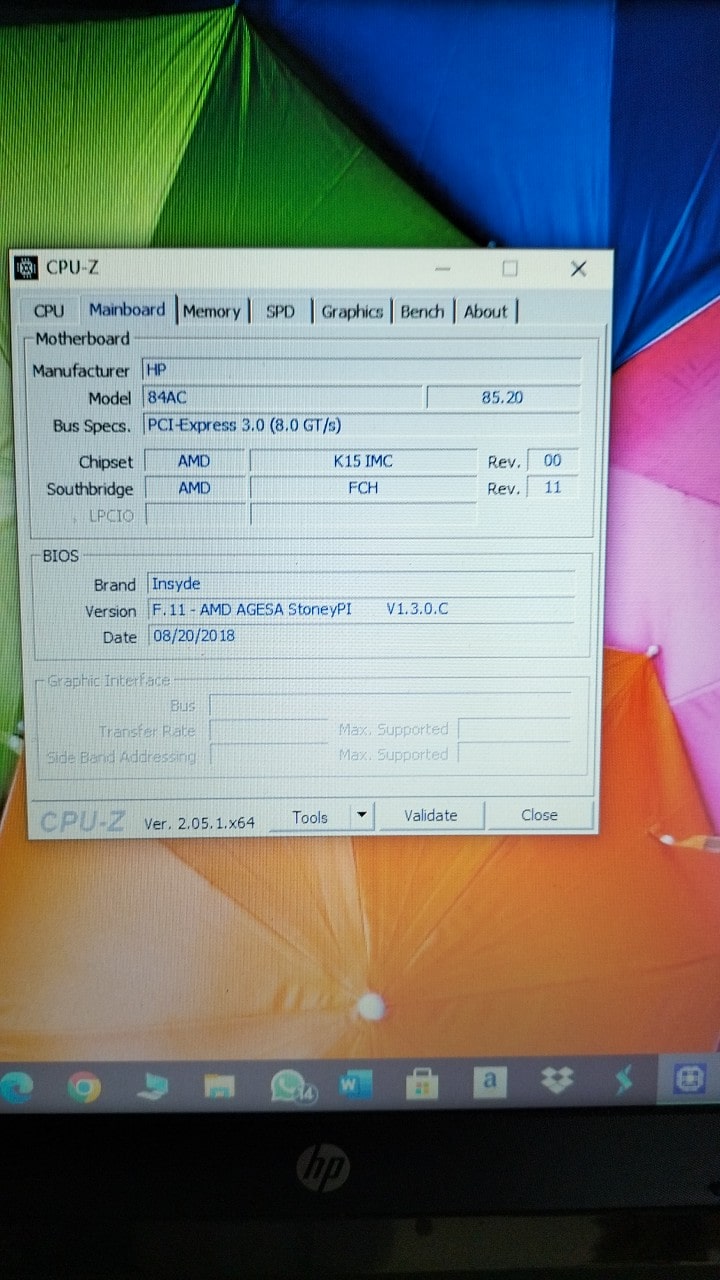Image resolution: width=720 pixels, height=1280 pixels.
Task: Select the active CPU-Z taskbar icon
Action: tap(691, 1079)
